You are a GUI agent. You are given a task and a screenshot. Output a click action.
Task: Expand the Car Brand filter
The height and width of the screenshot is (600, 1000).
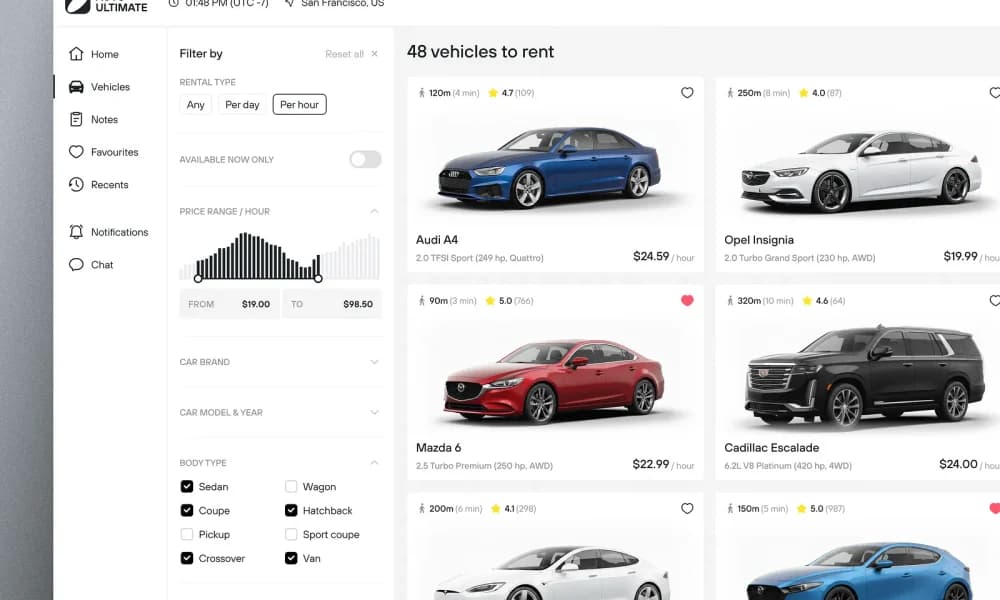coord(374,362)
